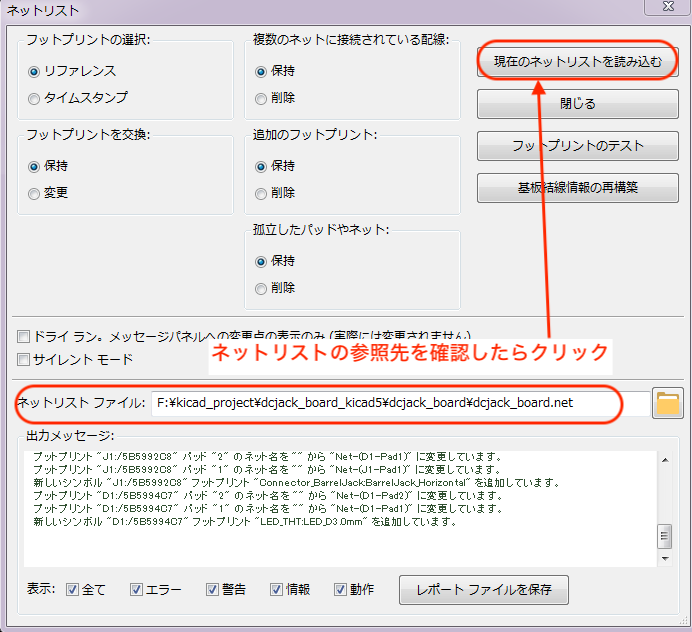This screenshot has width=692, height=632.
Task: Click 基板結線情報の再構築 button
Action: click(577, 188)
